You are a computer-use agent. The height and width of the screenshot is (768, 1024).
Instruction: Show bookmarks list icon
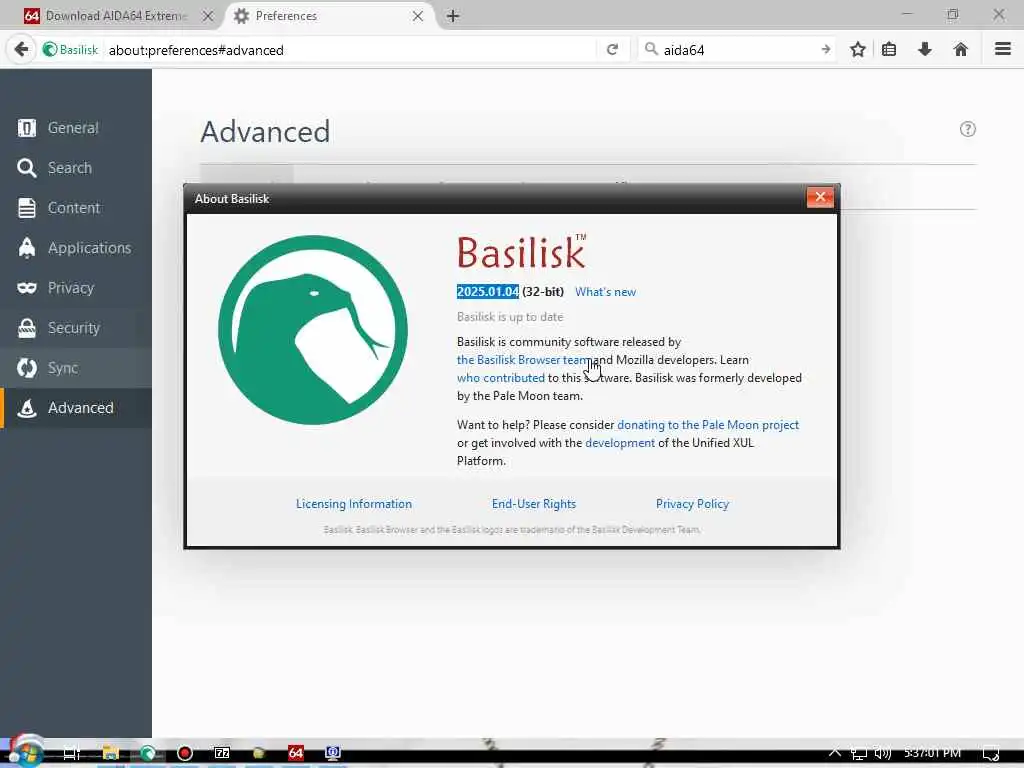tap(889, 50)
